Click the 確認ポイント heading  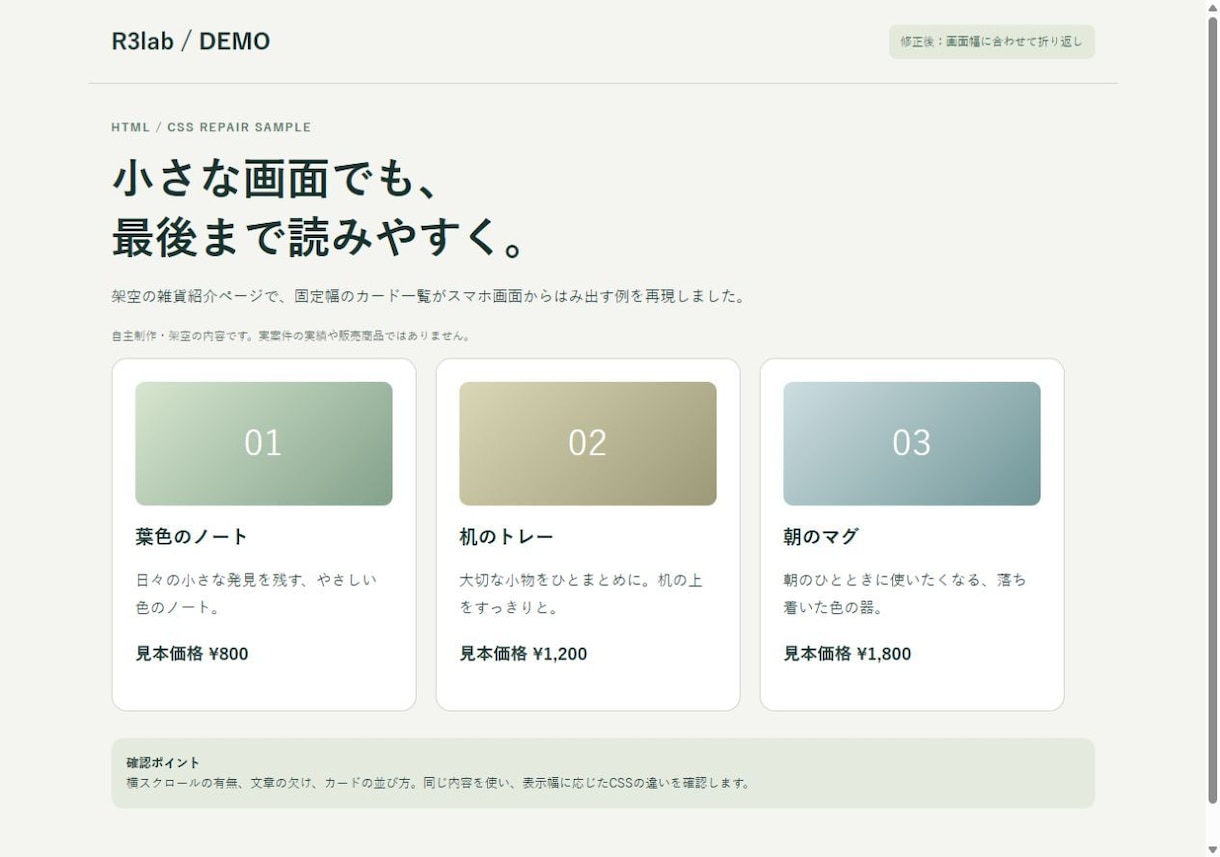163,763
